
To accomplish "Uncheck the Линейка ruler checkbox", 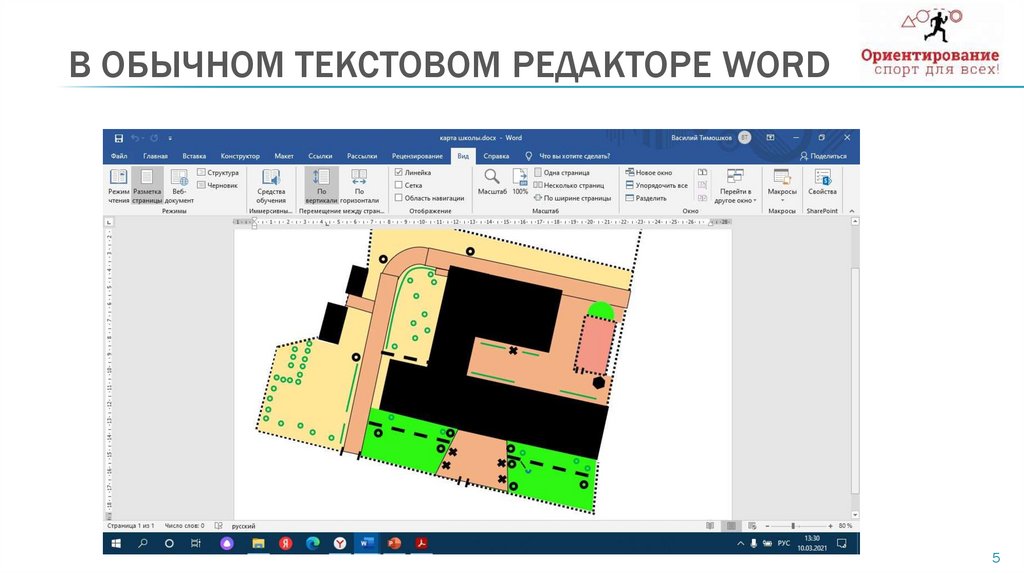I will 400,172.
